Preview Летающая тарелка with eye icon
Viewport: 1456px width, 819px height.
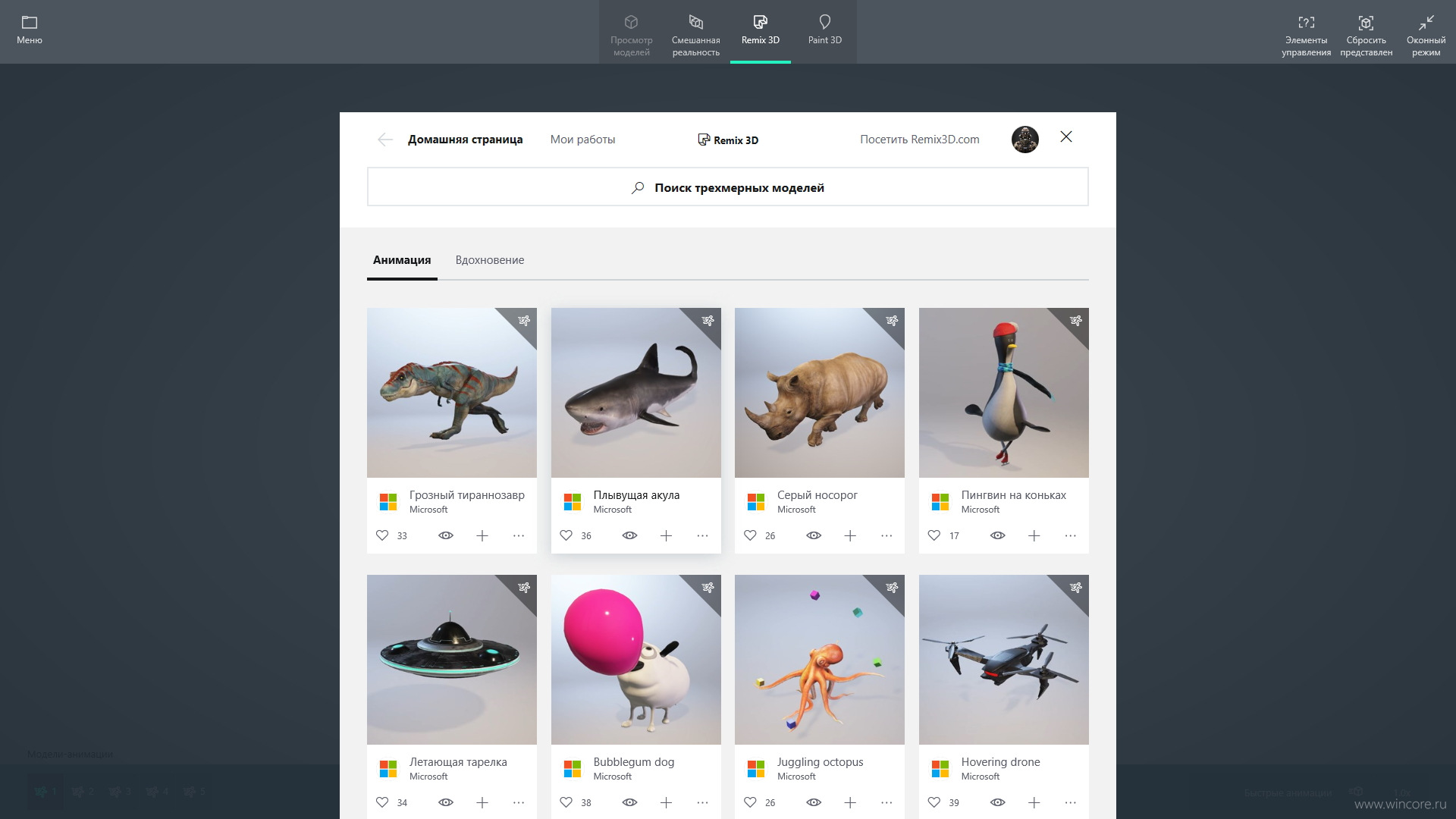pyautogui.click(x=446, y=802)
